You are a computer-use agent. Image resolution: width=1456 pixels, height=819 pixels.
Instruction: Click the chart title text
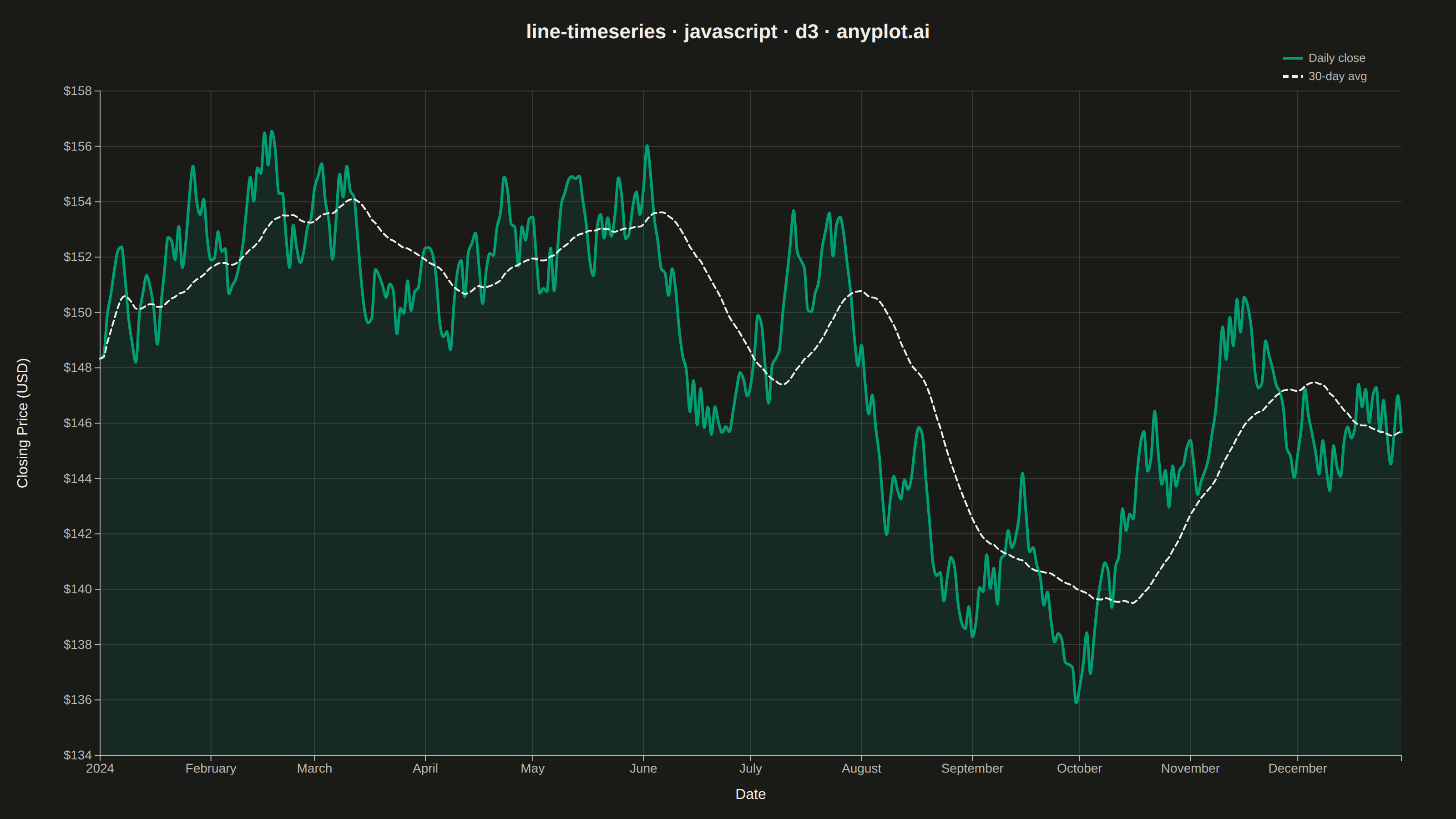728,32
